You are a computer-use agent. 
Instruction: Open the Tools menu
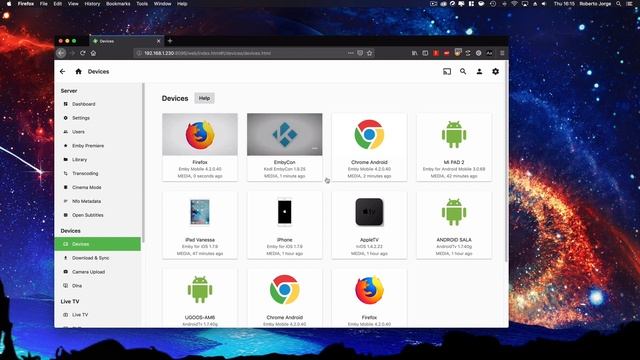142,4
